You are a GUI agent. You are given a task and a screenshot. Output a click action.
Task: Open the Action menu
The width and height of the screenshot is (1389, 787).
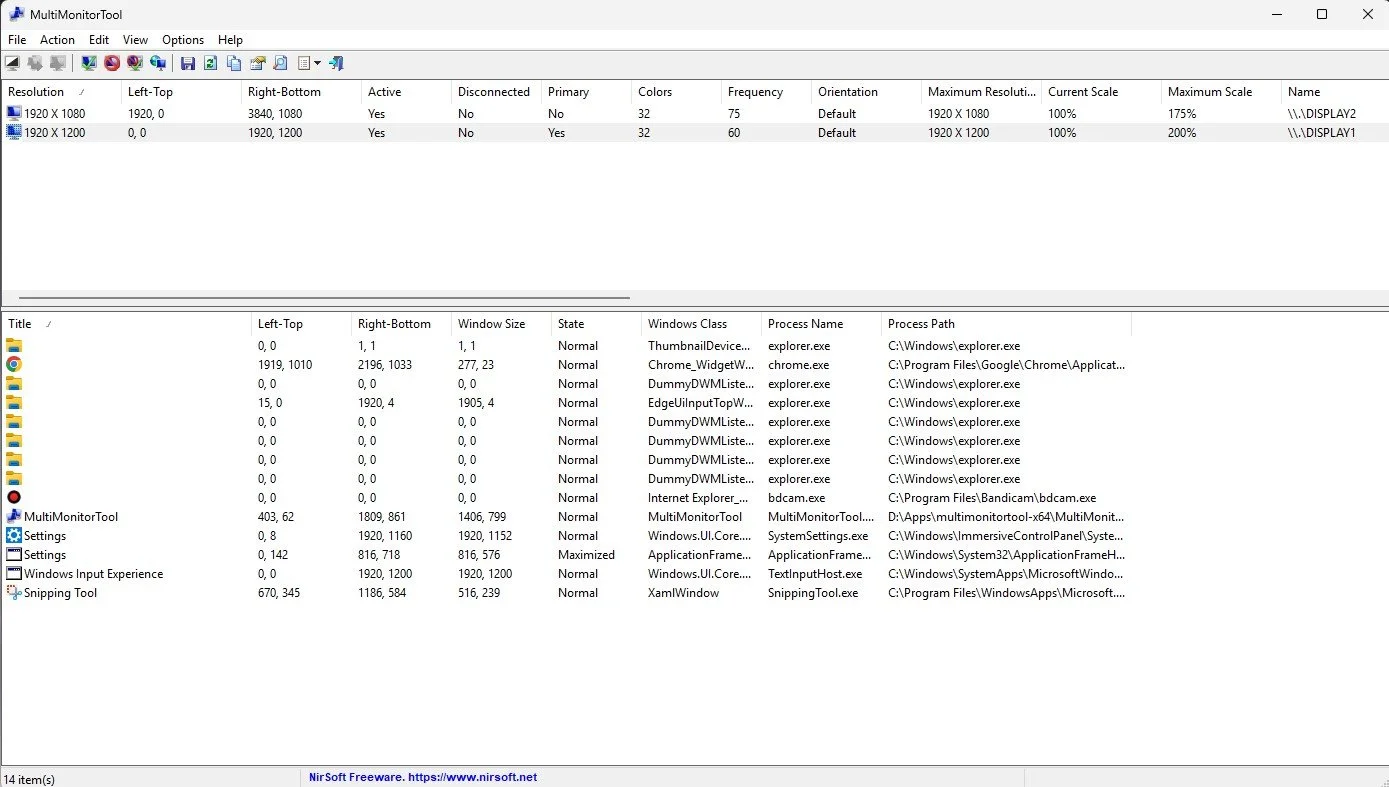57,40
